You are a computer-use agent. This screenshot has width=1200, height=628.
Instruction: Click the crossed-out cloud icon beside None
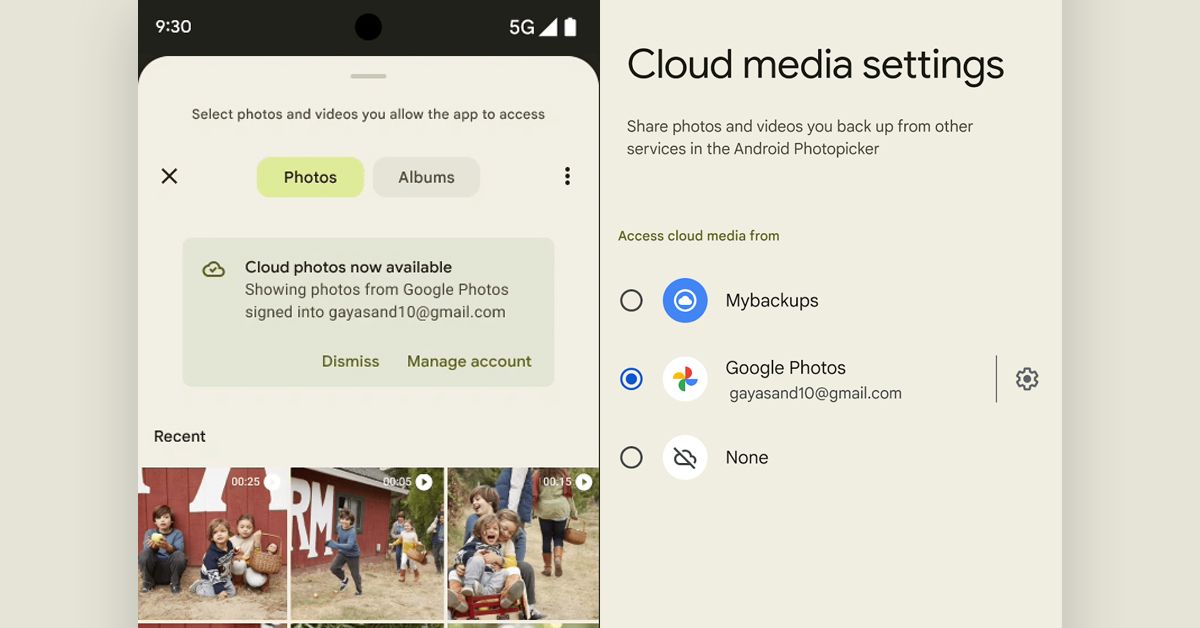coord(685,457)
